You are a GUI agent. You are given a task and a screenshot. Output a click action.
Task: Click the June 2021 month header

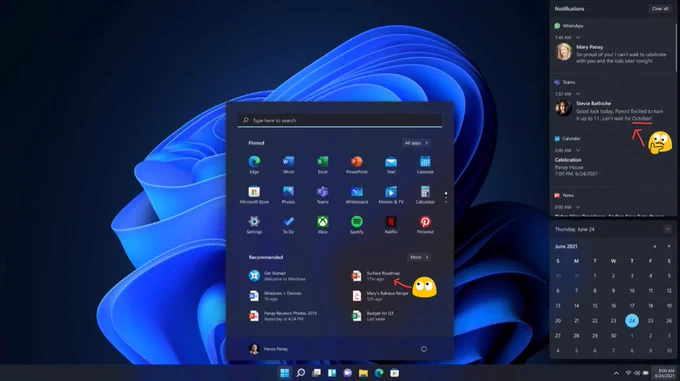tap(566, 246)
